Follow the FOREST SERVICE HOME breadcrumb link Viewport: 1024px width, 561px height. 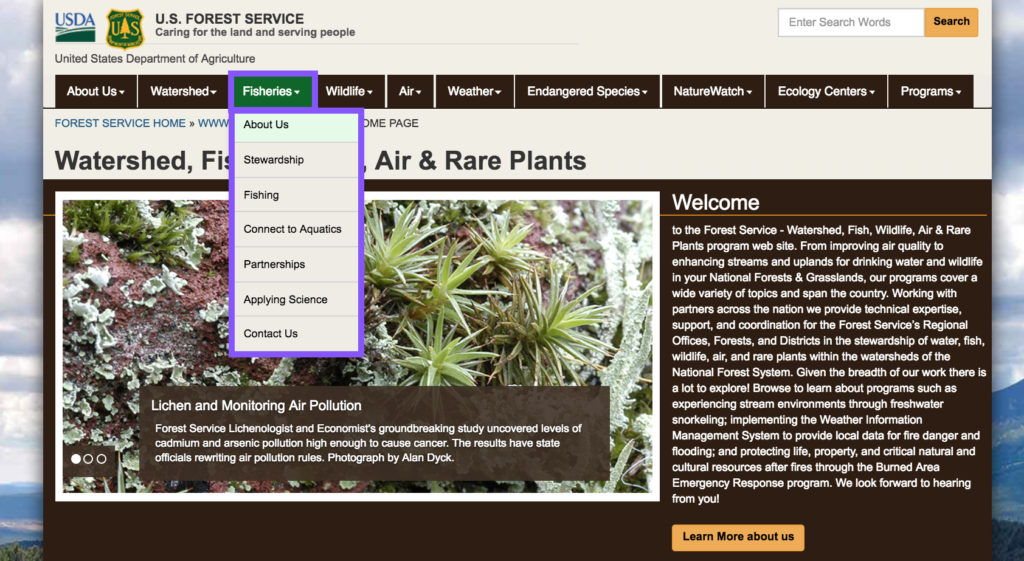click(x=120, y=123)
